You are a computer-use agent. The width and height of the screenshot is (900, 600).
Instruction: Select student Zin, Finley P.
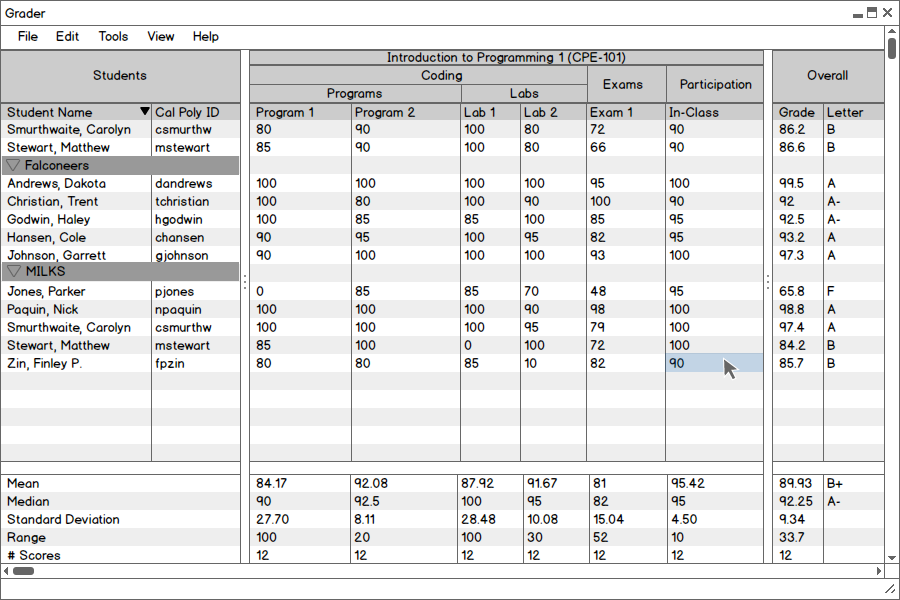point(44,363)
